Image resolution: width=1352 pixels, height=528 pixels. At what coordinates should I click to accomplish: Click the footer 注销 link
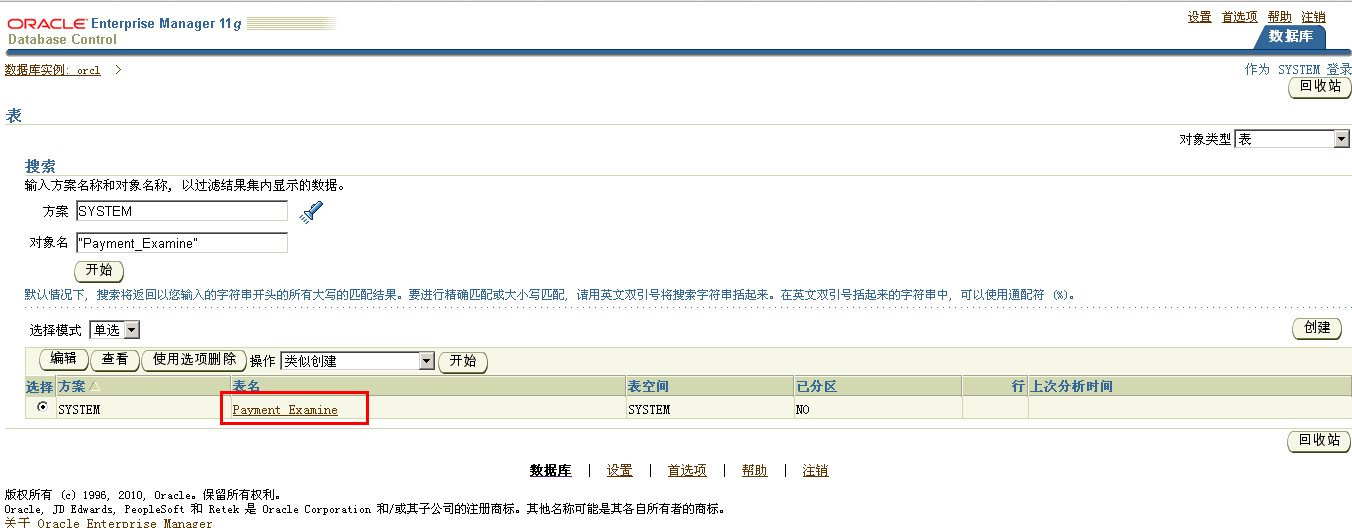click(815, 471)
